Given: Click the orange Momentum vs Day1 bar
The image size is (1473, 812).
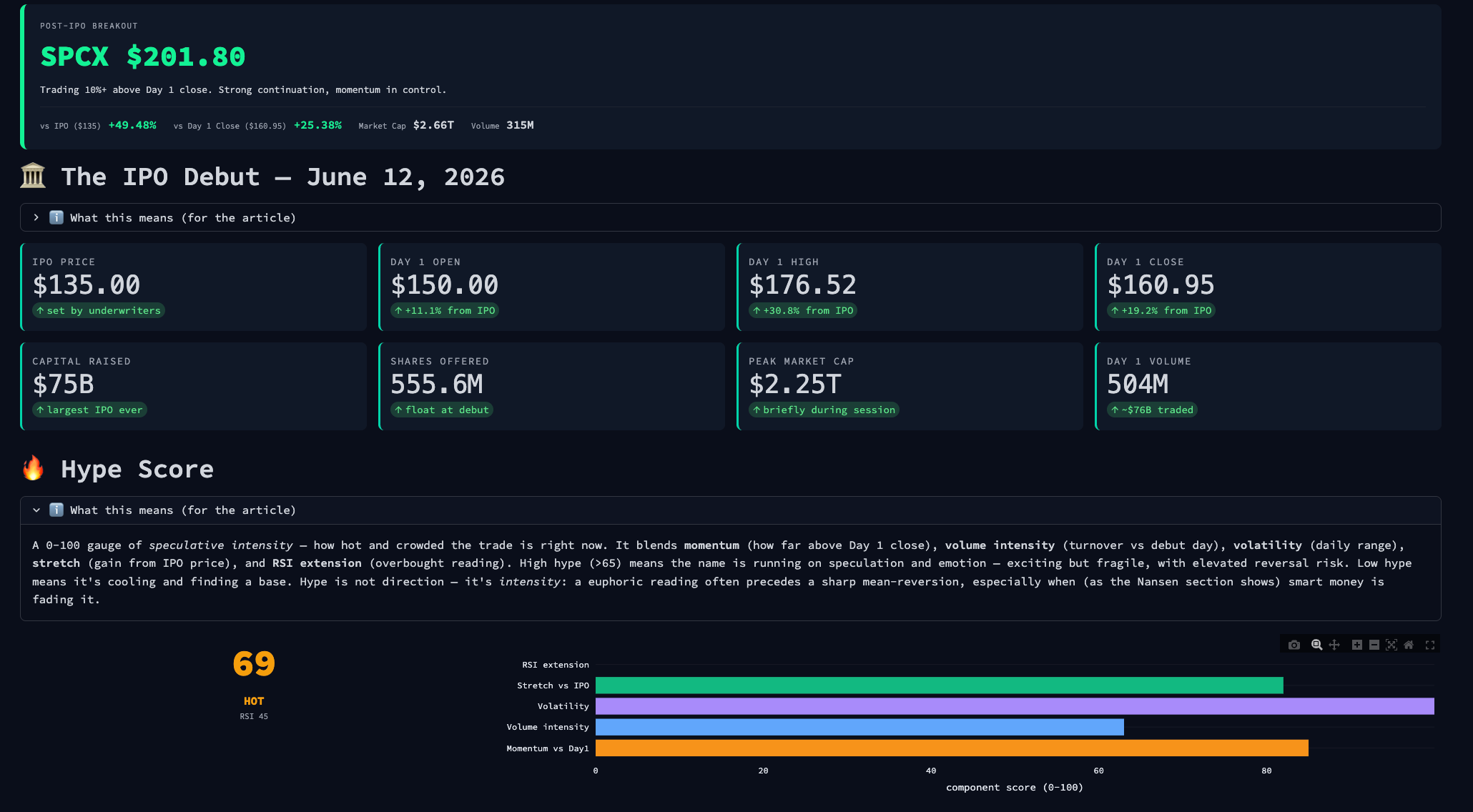Looking at the screenshot, I should [x=952, y=748].
